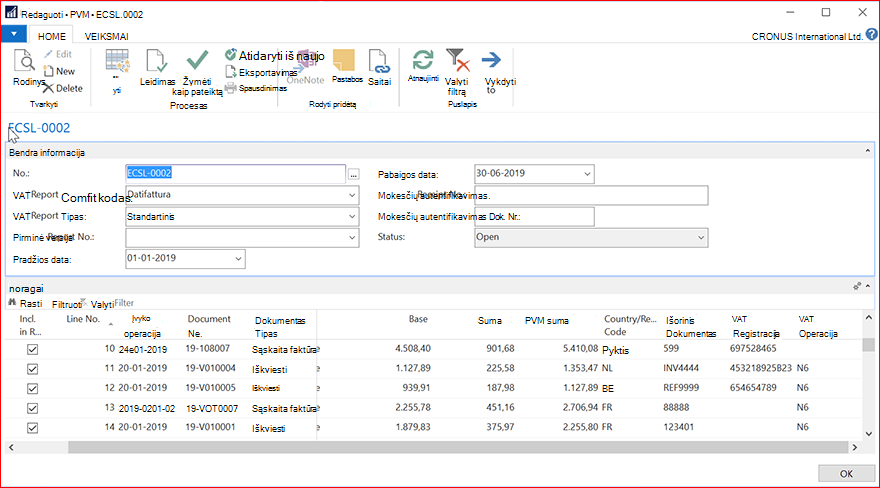Uncheck Incl. in Report for line 10
The image size is (880, 488).
click(x=33, y=349)
